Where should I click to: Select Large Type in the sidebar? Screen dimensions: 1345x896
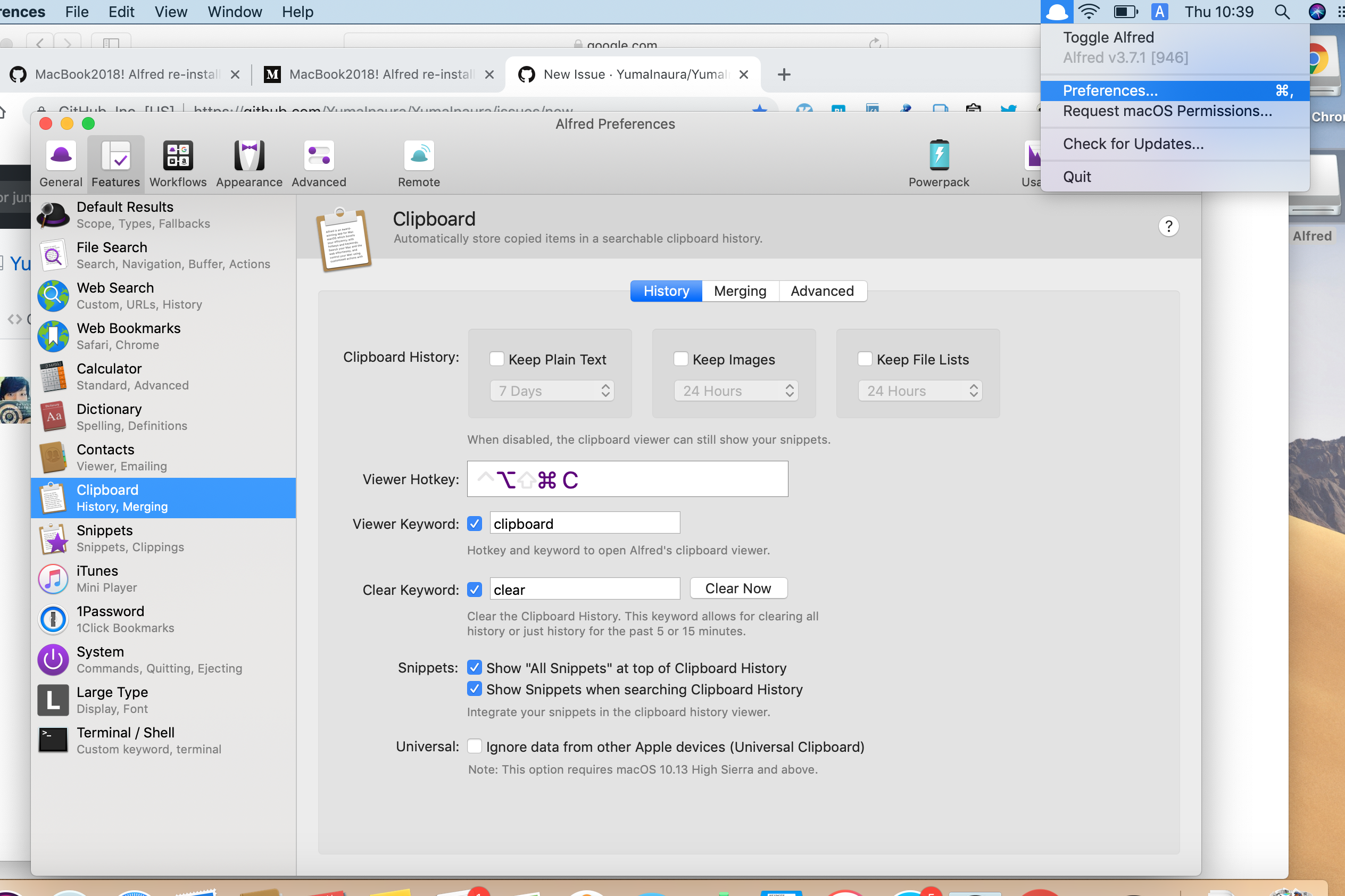(163, 700)
